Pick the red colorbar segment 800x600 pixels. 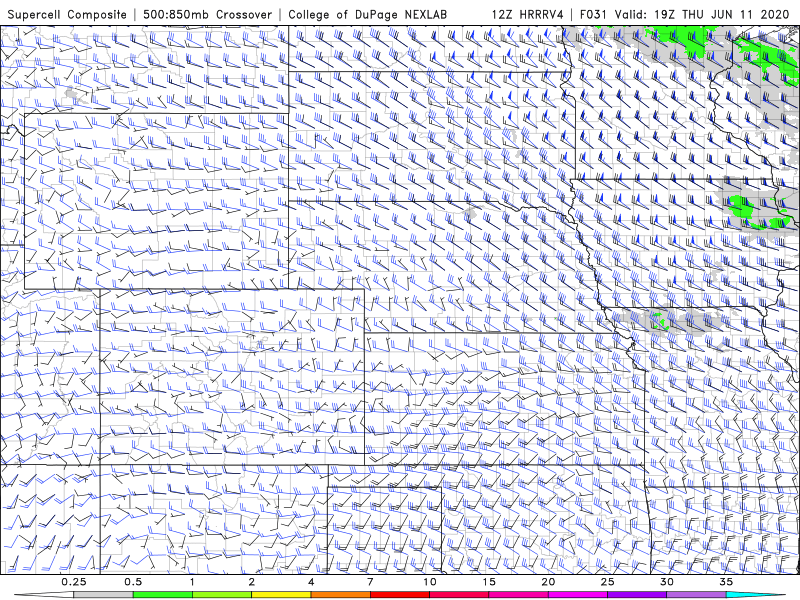pos(399,595)
